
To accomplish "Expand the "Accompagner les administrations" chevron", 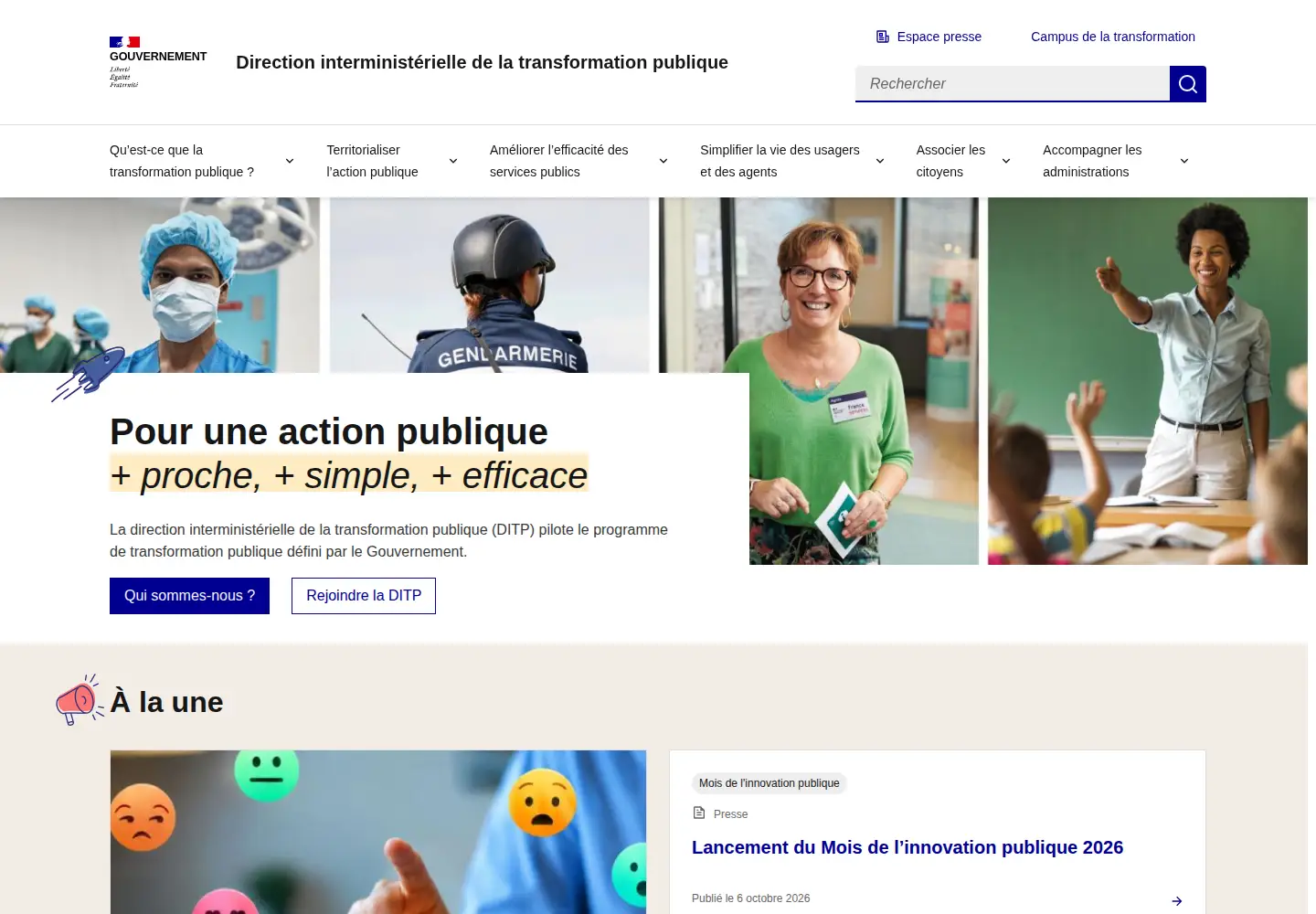I will (x=1184, y=161).
